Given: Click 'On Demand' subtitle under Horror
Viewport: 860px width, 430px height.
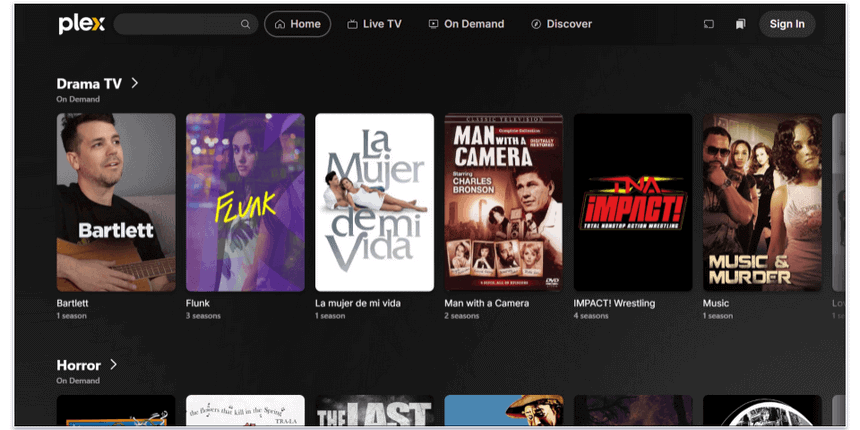Looking at the screenshot, I should pyautogui.click(x=78, y=381).
